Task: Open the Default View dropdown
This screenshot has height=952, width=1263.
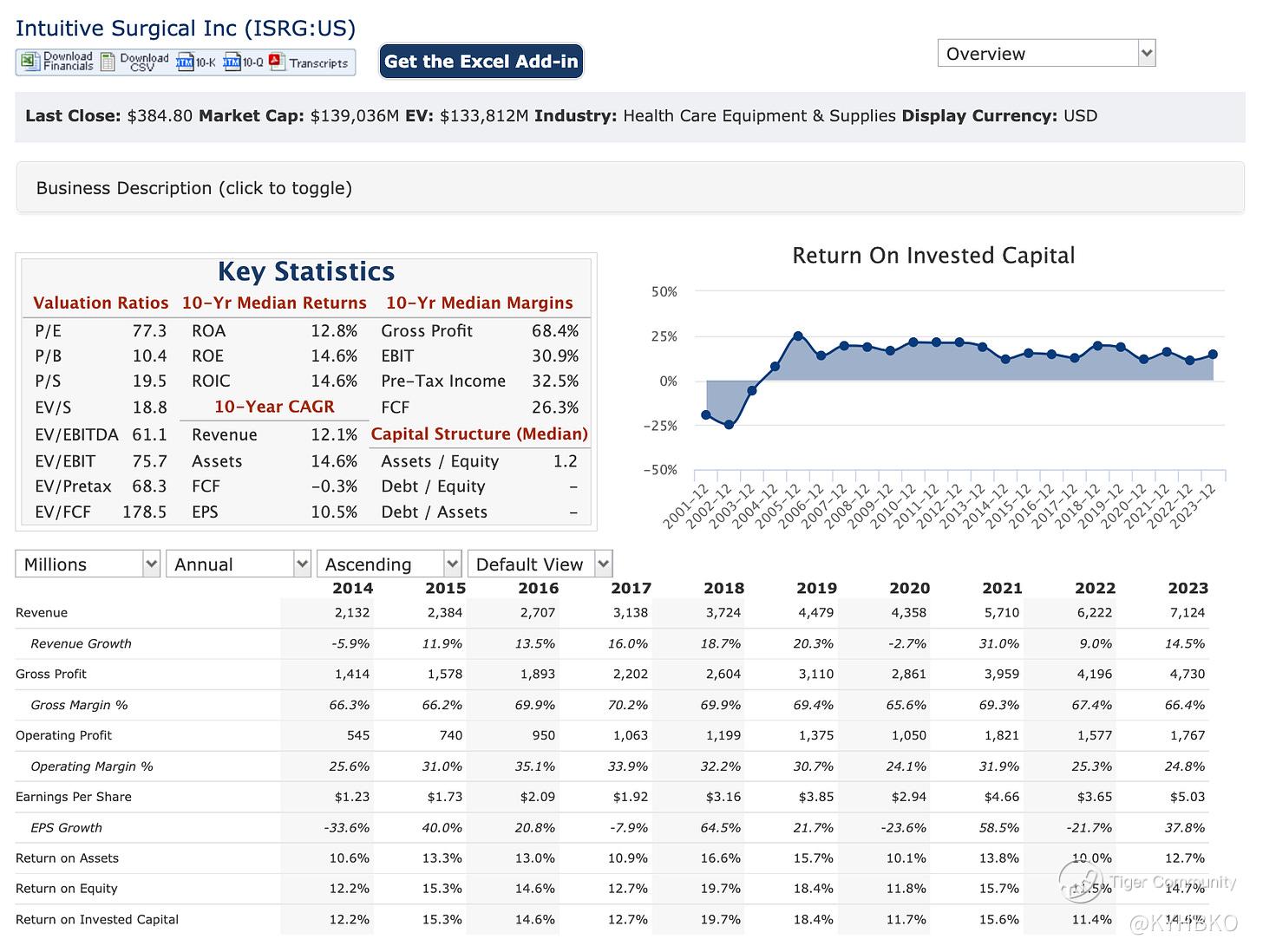Action: click(540, 564)
